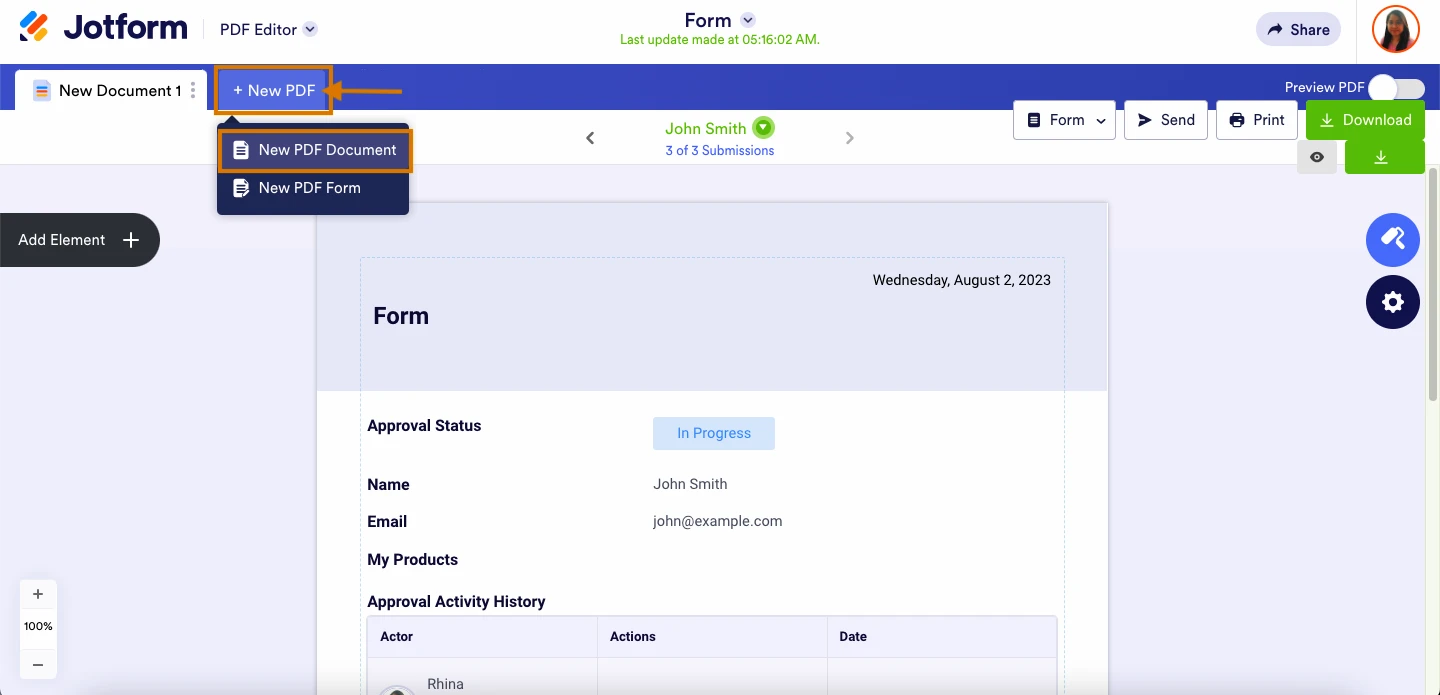This screenshot has height=695, width=1440.
Task: Go to the previous submission arrow
Action: (590, 138)
